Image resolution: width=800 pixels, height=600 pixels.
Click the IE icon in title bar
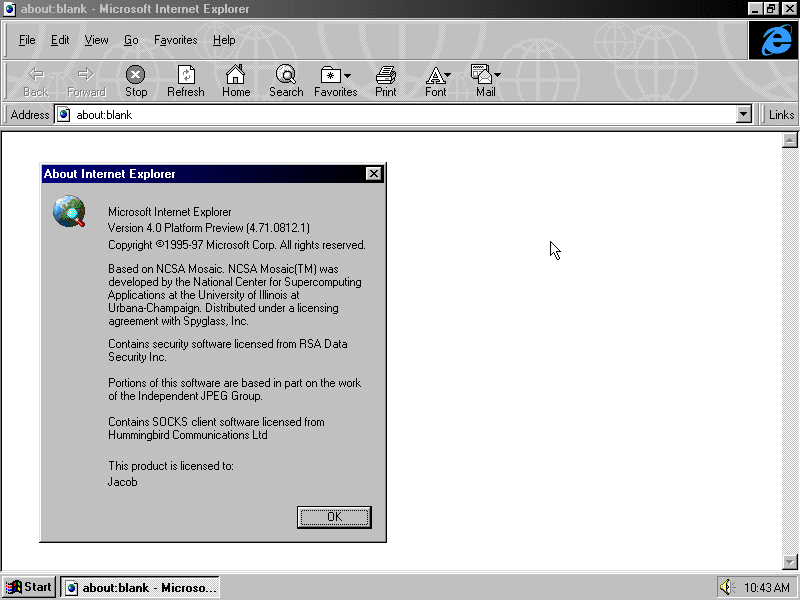click(x=9, y=9)
